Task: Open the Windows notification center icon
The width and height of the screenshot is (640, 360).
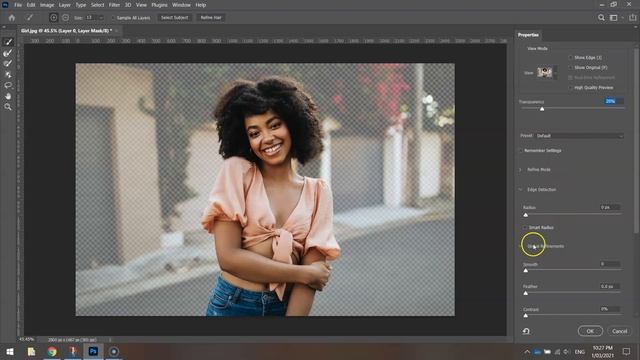Action: [x=627, y=351]
